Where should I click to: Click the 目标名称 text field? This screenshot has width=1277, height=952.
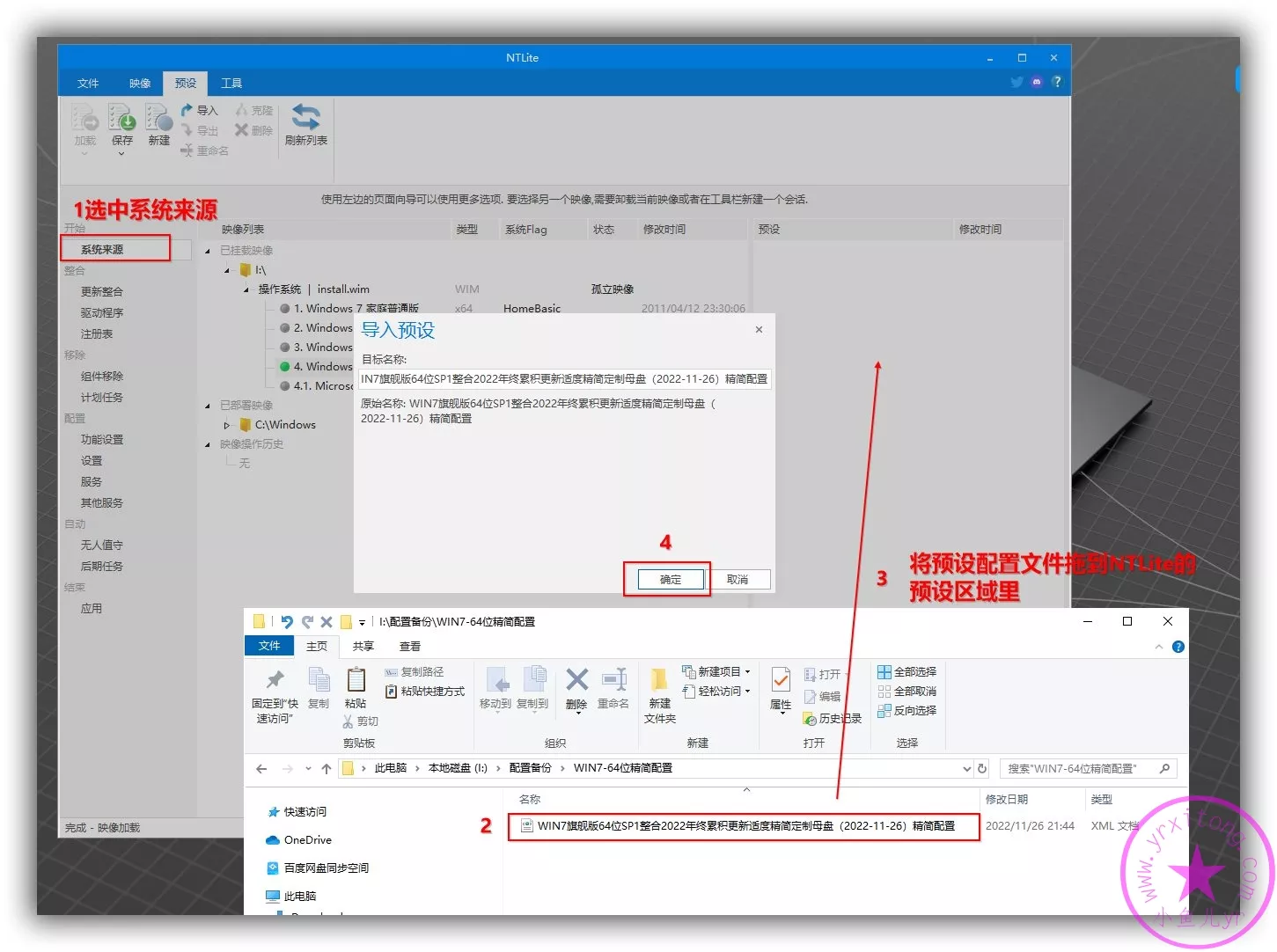point(565,379)
